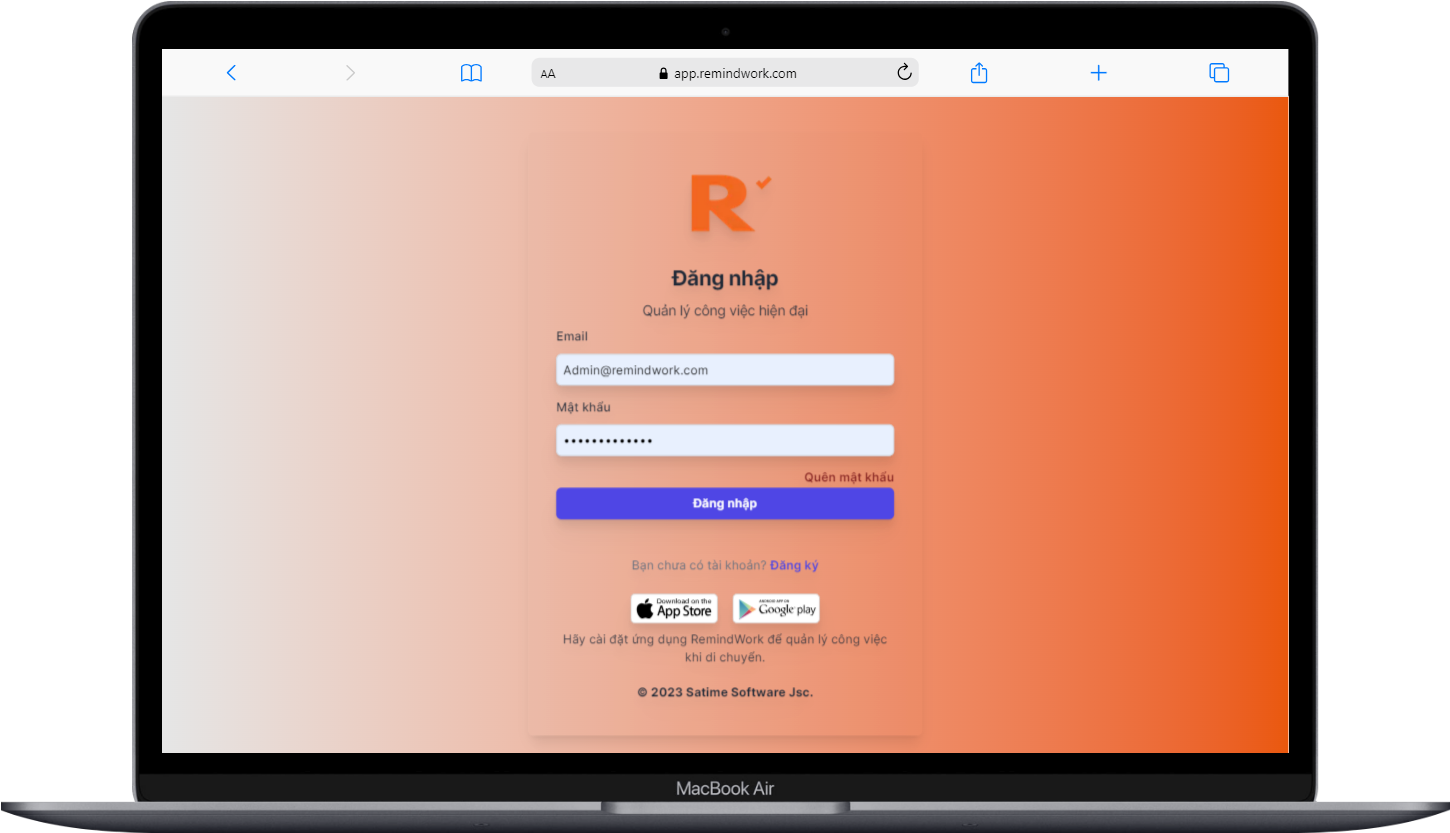
Task: Click the Email input field
Action: coord(724,369)
